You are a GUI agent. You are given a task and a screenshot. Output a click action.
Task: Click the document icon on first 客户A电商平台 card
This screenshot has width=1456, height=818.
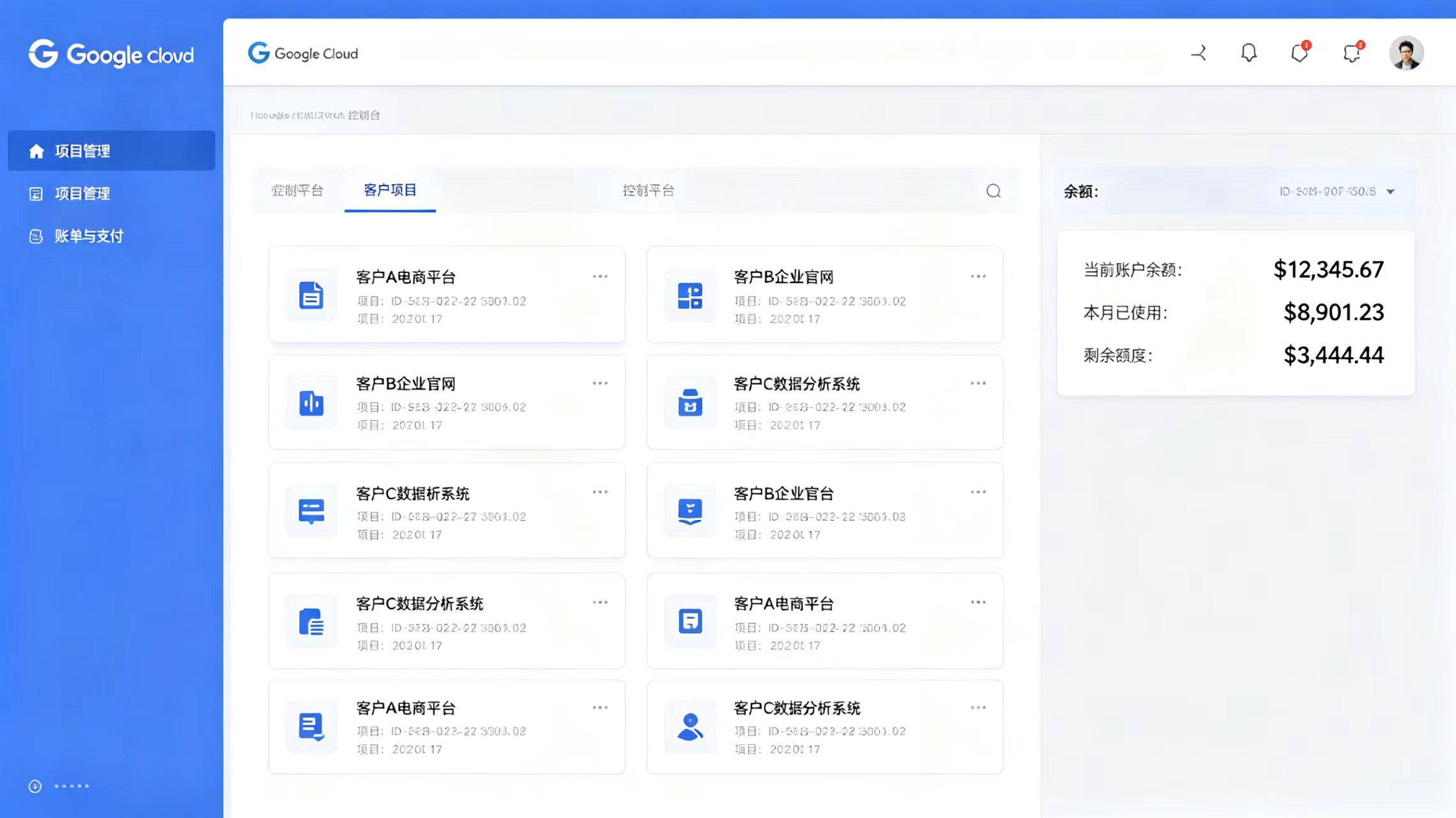(x=311, y=295)
